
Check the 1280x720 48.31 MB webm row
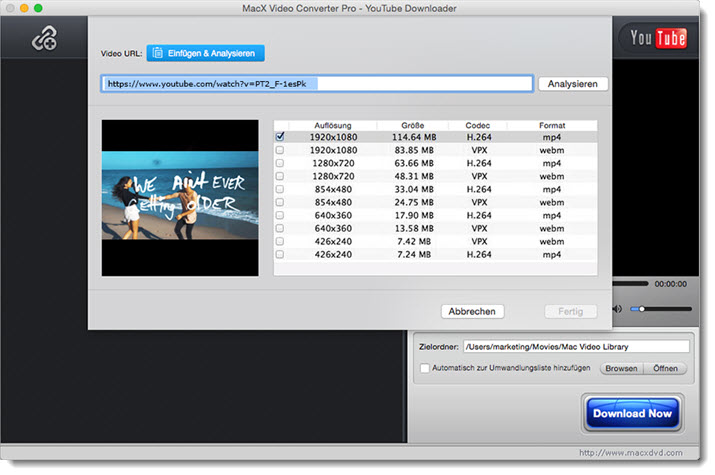pyautogui.click(x=280, y=176)
